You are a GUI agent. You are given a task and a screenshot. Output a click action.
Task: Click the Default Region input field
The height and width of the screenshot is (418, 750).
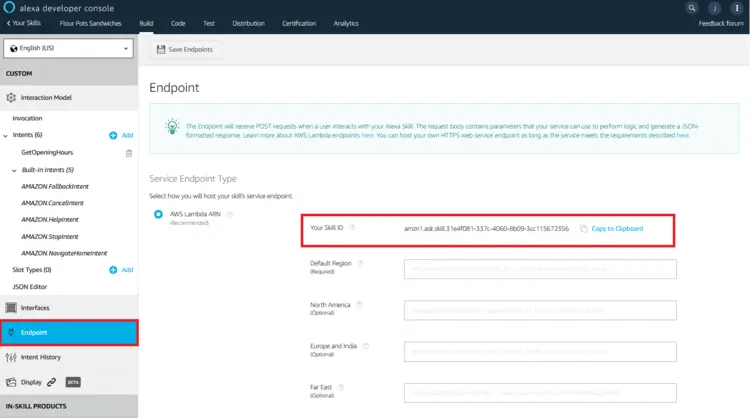click(540, 269)
